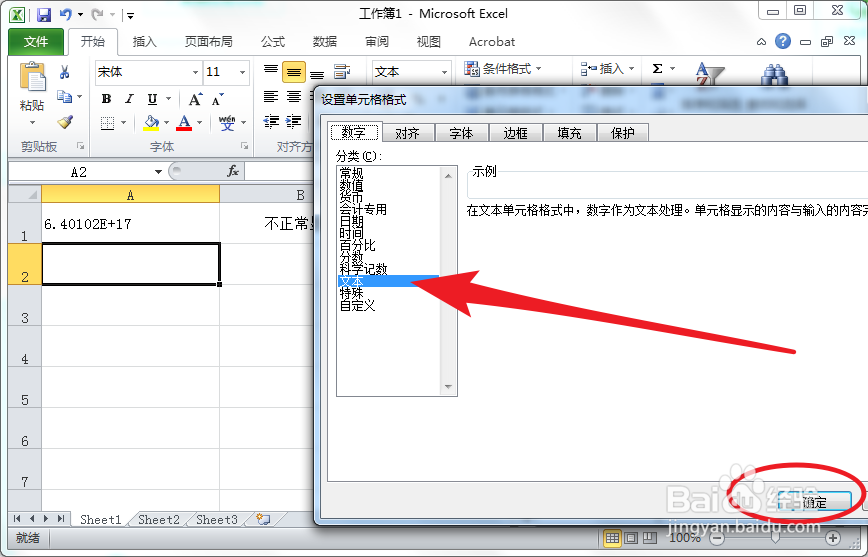This screenshot has height=557, width=868.
Task: Open underline style dropdown arrow
Action: [168, 99]
